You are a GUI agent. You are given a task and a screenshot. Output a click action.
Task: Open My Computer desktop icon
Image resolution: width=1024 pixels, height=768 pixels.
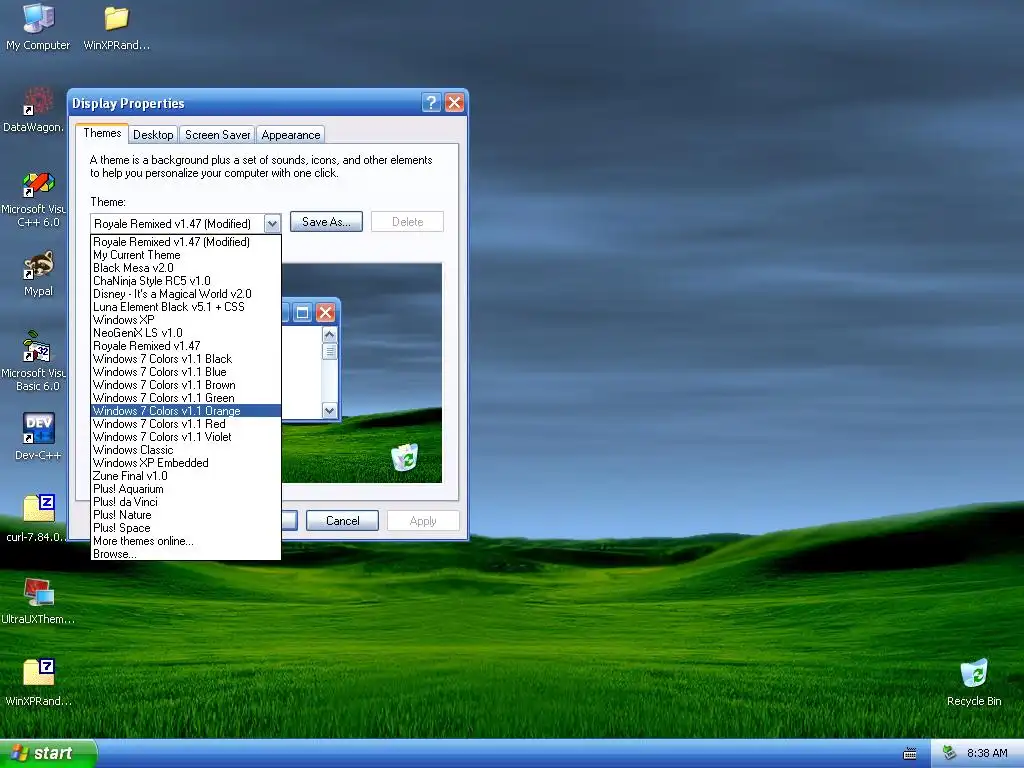38,26
